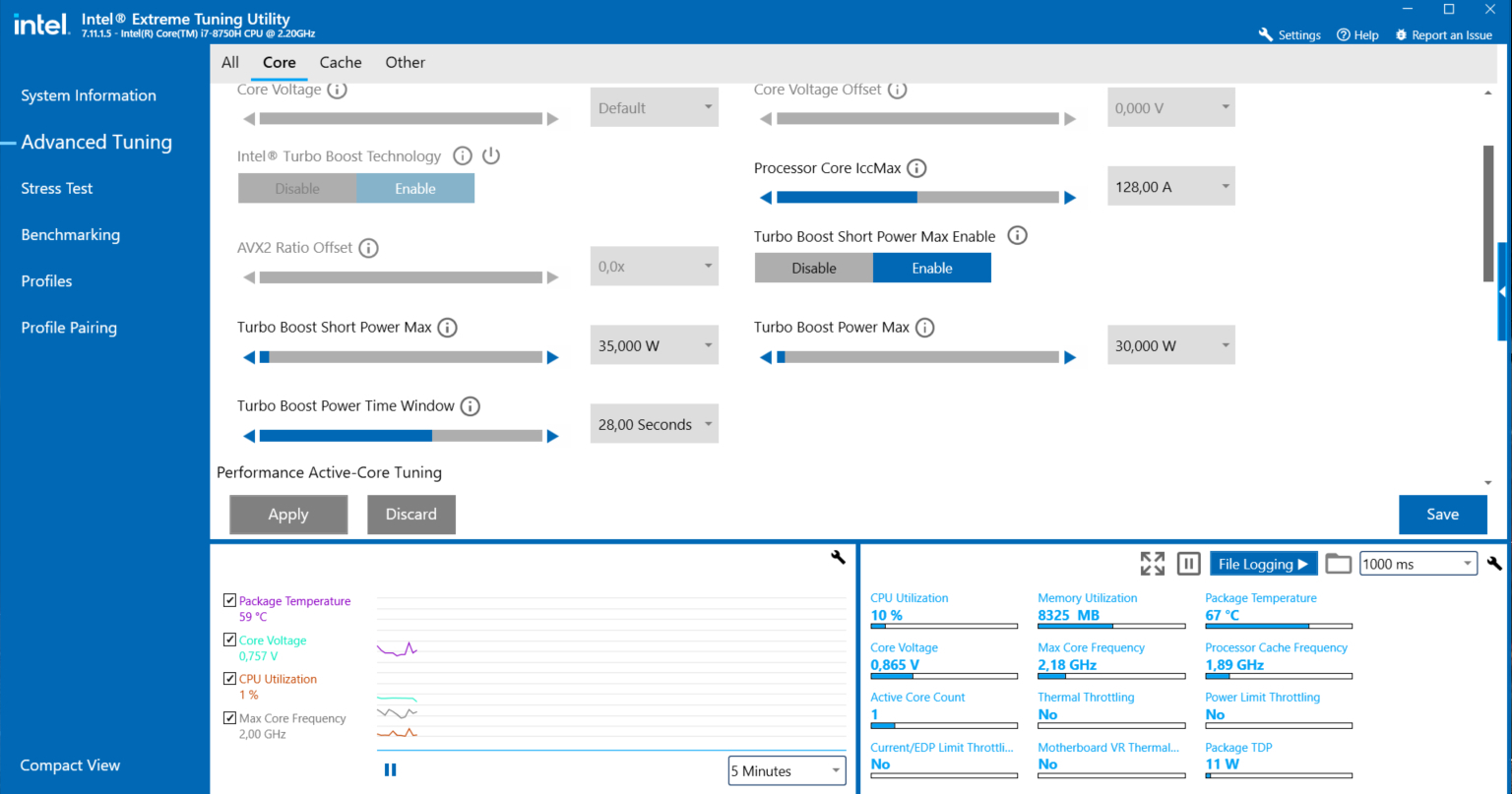Viewport: 1512px width, 794px height.
Task: Open graph panel wrench settings
Action: point(838,557)
